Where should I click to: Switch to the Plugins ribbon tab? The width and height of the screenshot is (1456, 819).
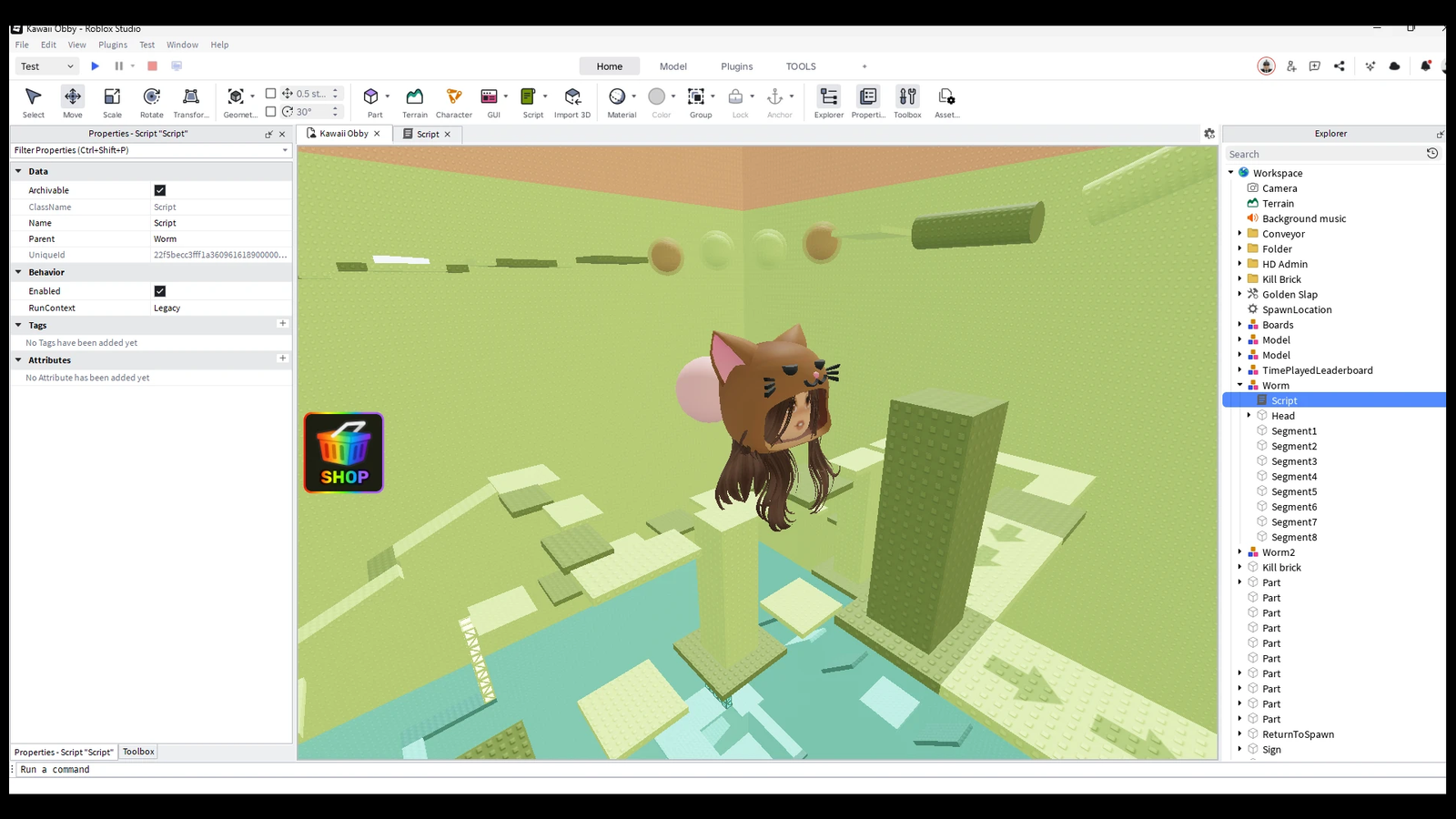pos(737,66)
